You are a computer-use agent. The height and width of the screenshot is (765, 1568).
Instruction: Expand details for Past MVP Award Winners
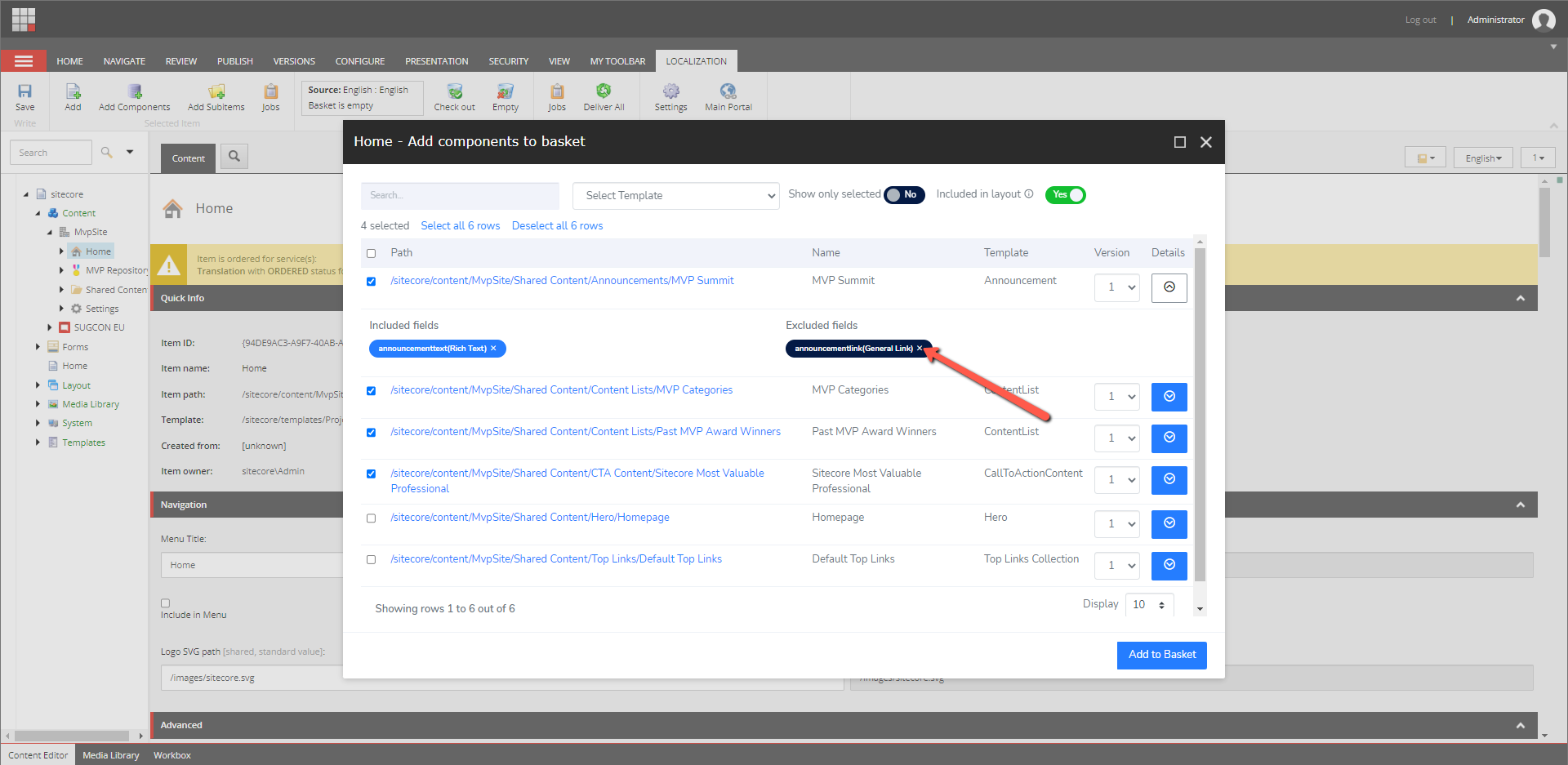pyautogui.click(x=1169, y=438)
